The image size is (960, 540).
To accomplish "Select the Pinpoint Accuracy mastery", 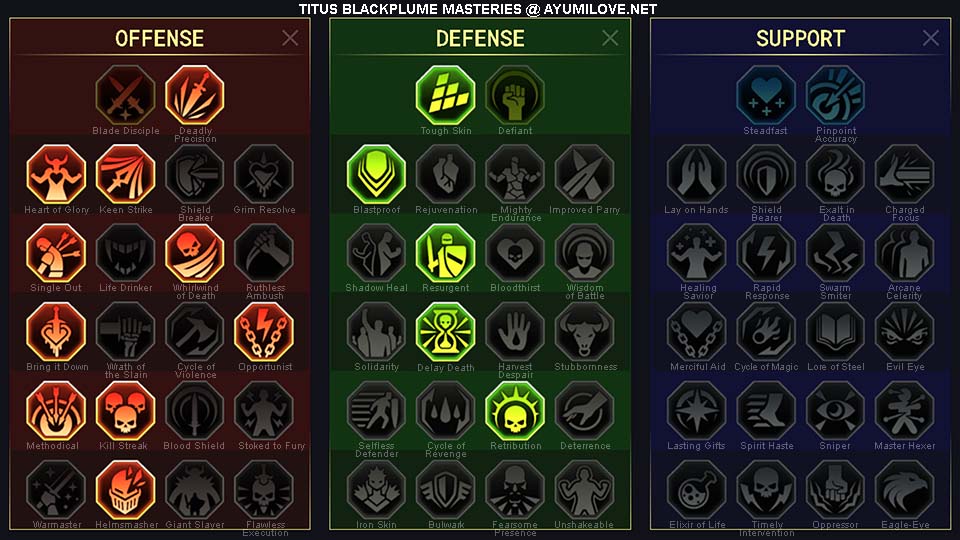I will tap(835, 96).
